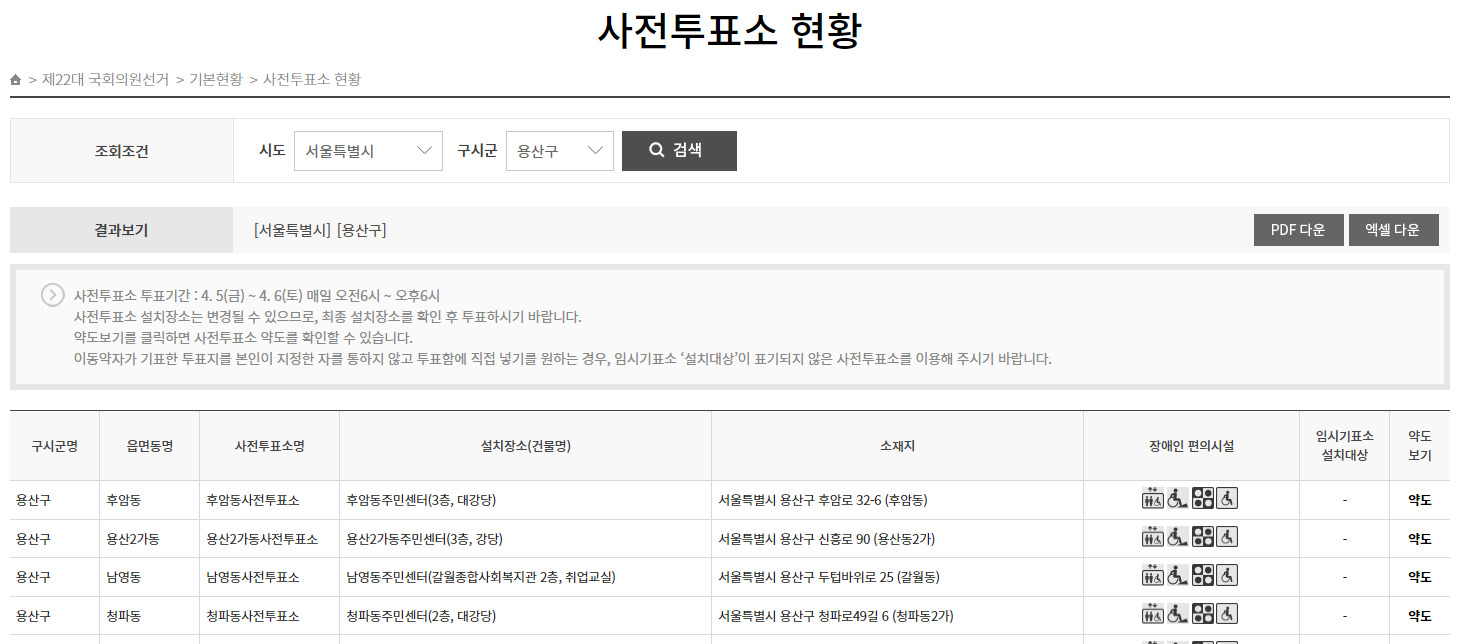
Task: Click the magnifying glass icon inside 검색 button
Action: click(657, 150)
